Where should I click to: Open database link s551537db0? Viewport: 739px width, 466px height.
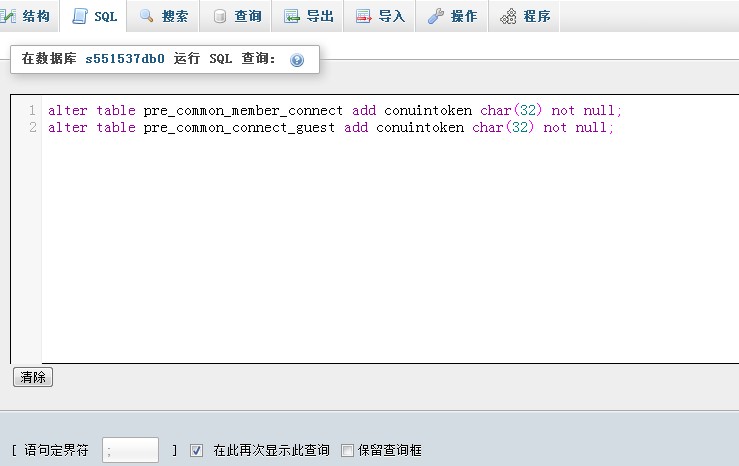click(x=125, y=58)
